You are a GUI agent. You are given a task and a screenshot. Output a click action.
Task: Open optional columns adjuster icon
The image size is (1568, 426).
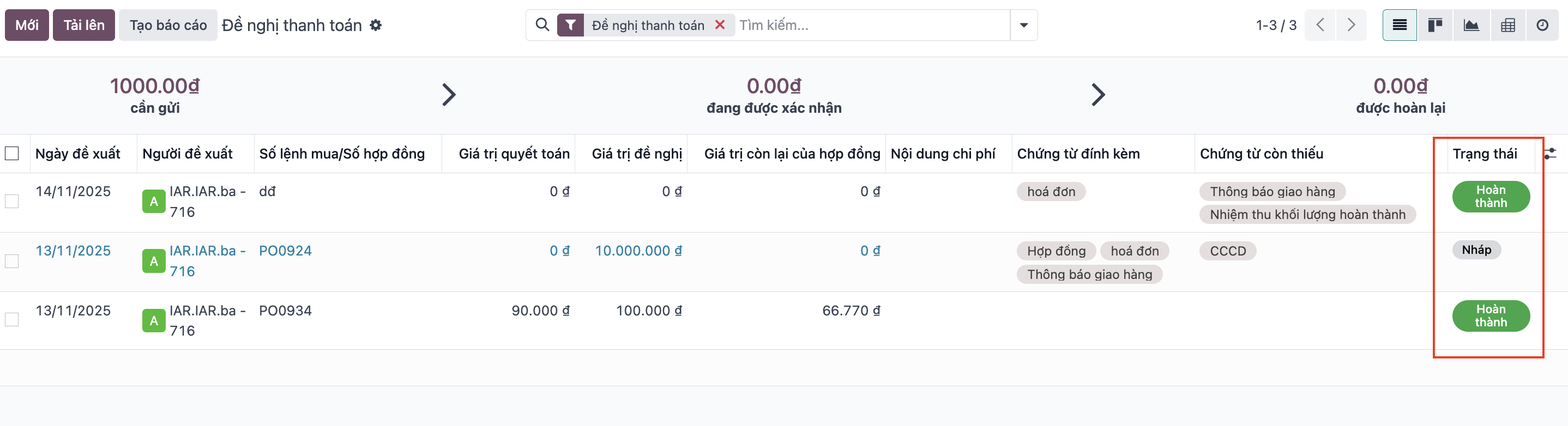point(1551,154)
